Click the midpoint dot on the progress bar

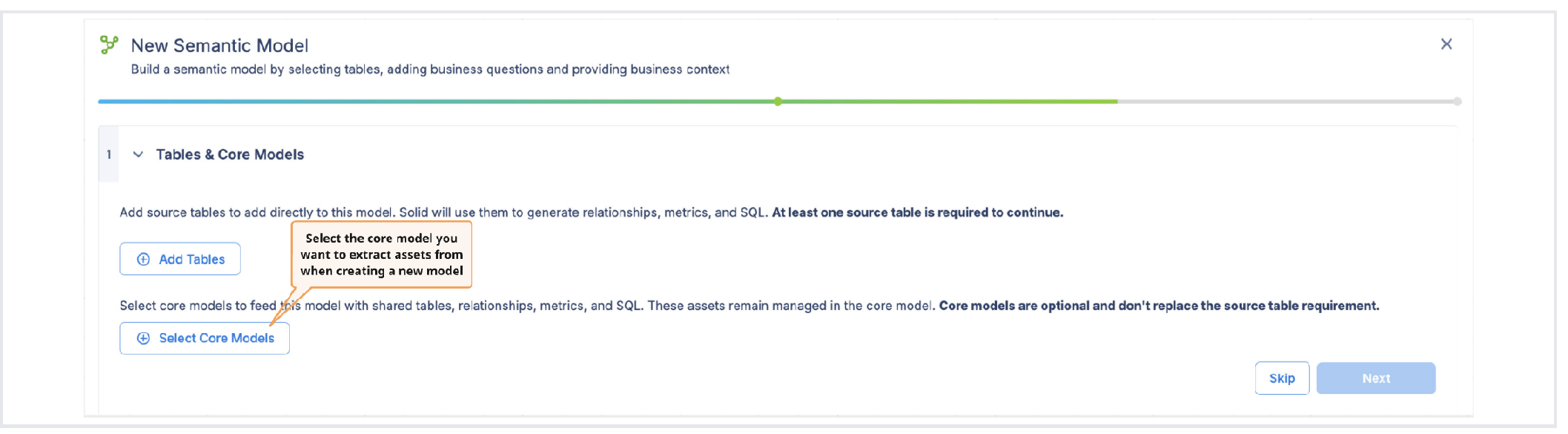click(x=778, y=102)
